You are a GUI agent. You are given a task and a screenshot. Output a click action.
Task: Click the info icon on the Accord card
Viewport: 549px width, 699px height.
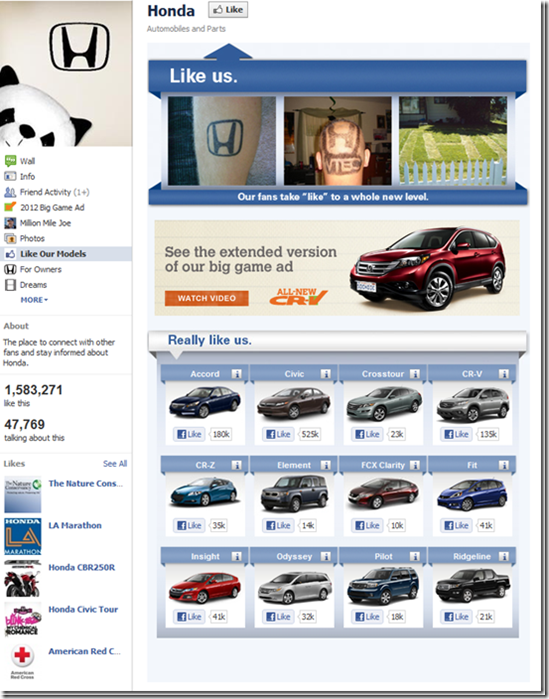[x=236, y=374]
